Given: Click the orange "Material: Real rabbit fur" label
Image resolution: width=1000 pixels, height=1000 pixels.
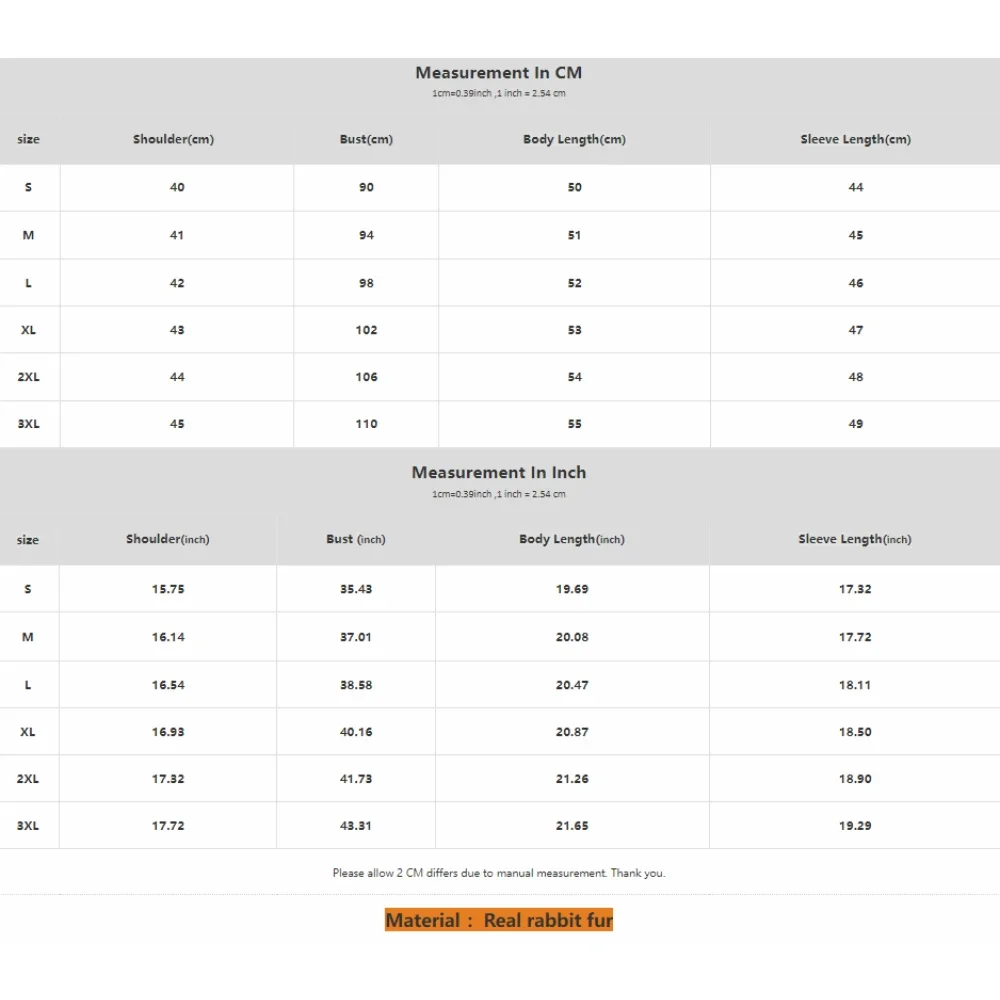Looking at the screenshot, I should click(x=498, y=920).
